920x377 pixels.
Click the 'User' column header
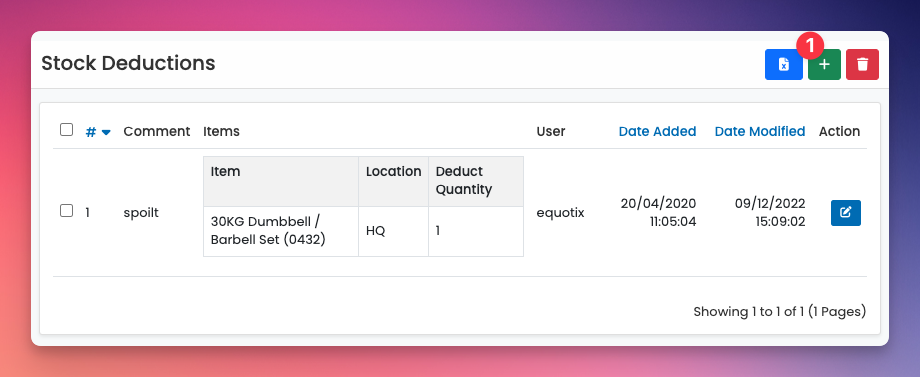coord(551,131)
